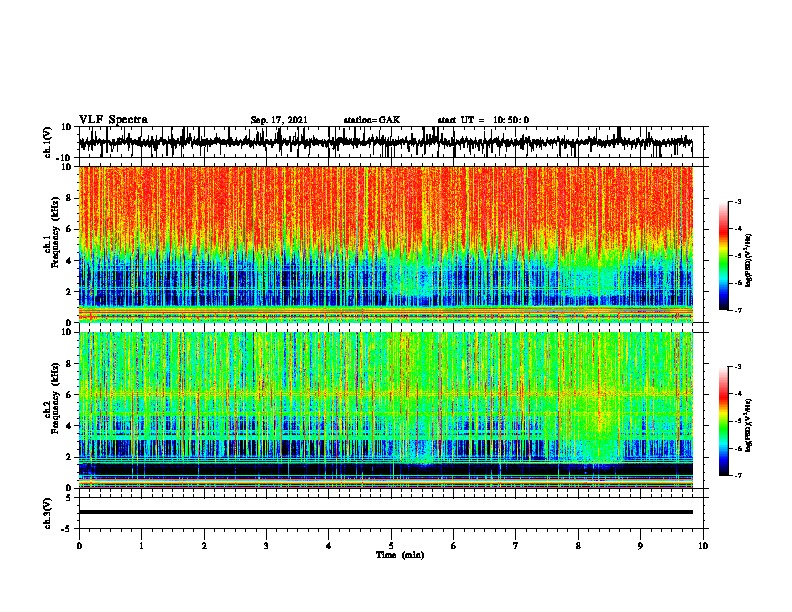Click the ch.2 color scale log(PSD) units label

[749, 425]
